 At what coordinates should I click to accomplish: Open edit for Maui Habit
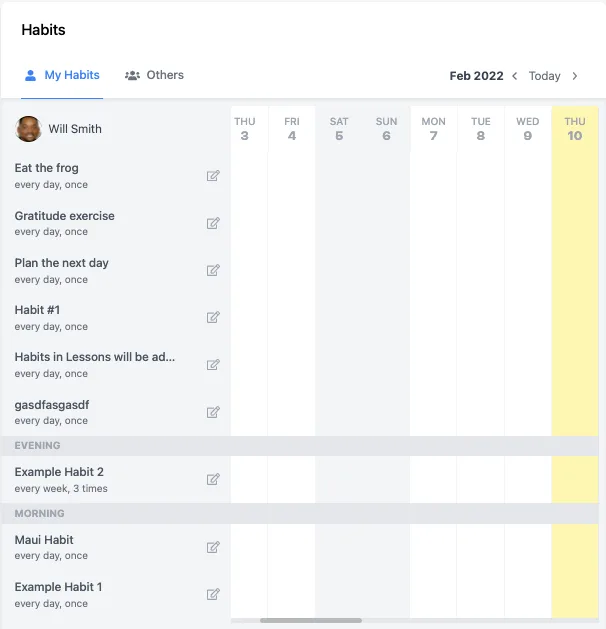213,547
